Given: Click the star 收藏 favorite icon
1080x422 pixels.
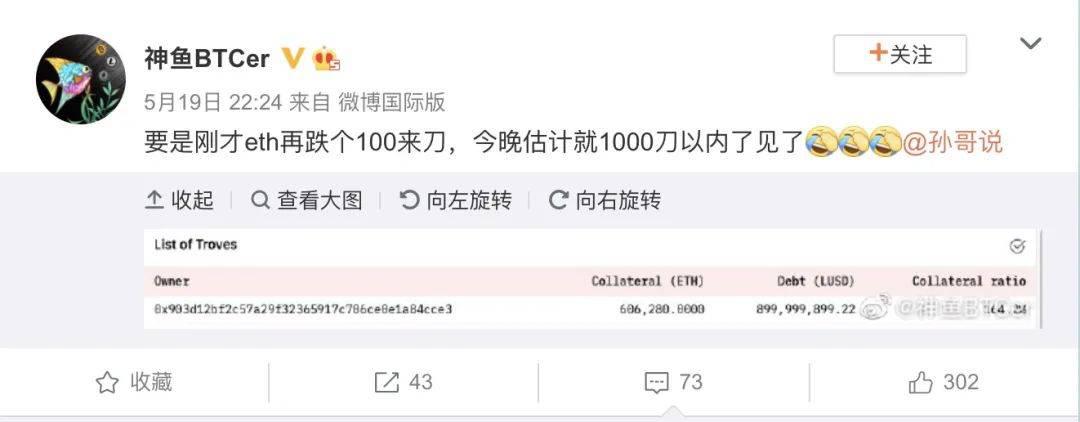Looking at the screenshot, I should (x=107, y=382).
